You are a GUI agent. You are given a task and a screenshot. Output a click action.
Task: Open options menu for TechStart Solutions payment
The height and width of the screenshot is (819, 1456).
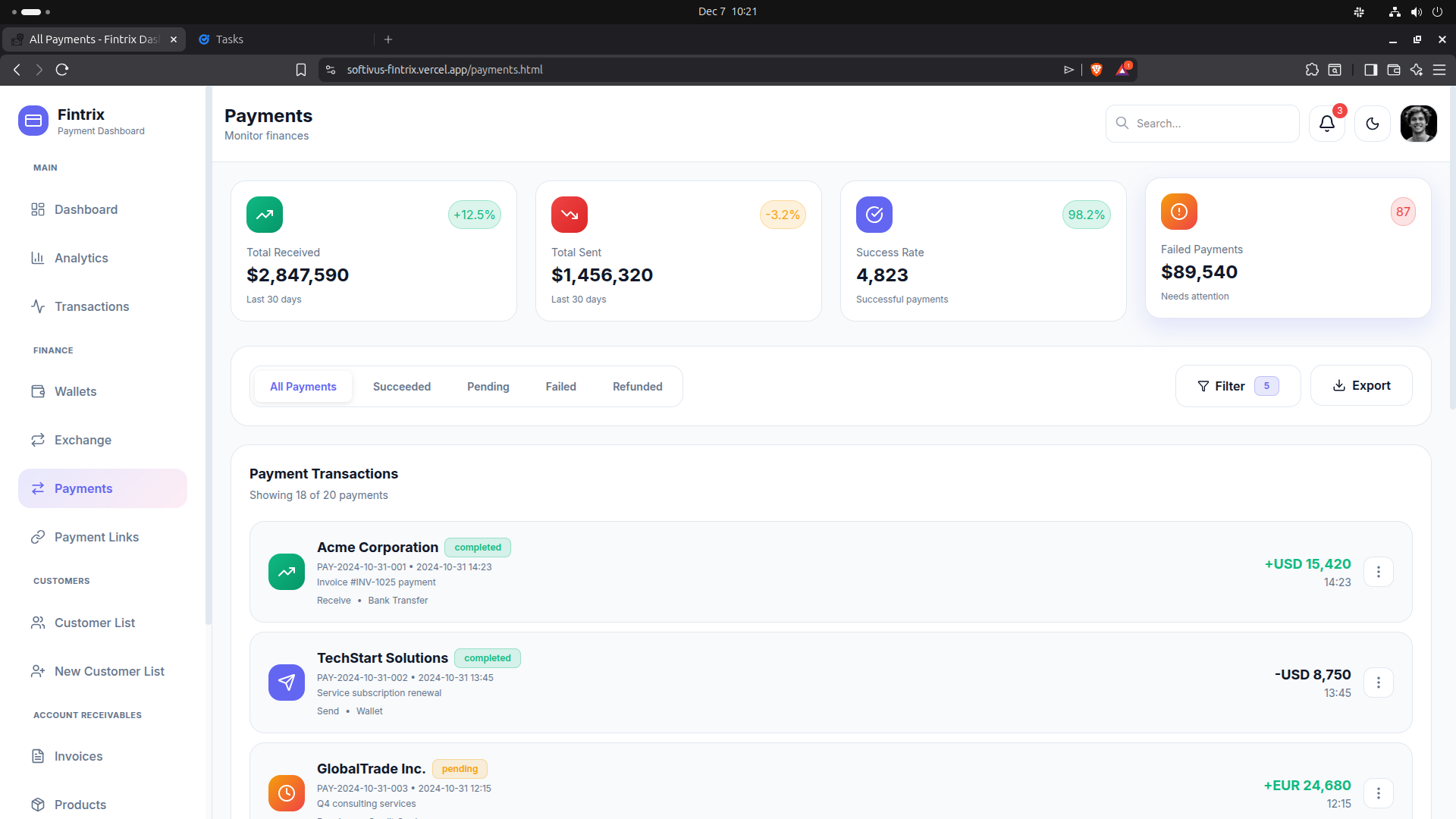[x=1379, y=682]
